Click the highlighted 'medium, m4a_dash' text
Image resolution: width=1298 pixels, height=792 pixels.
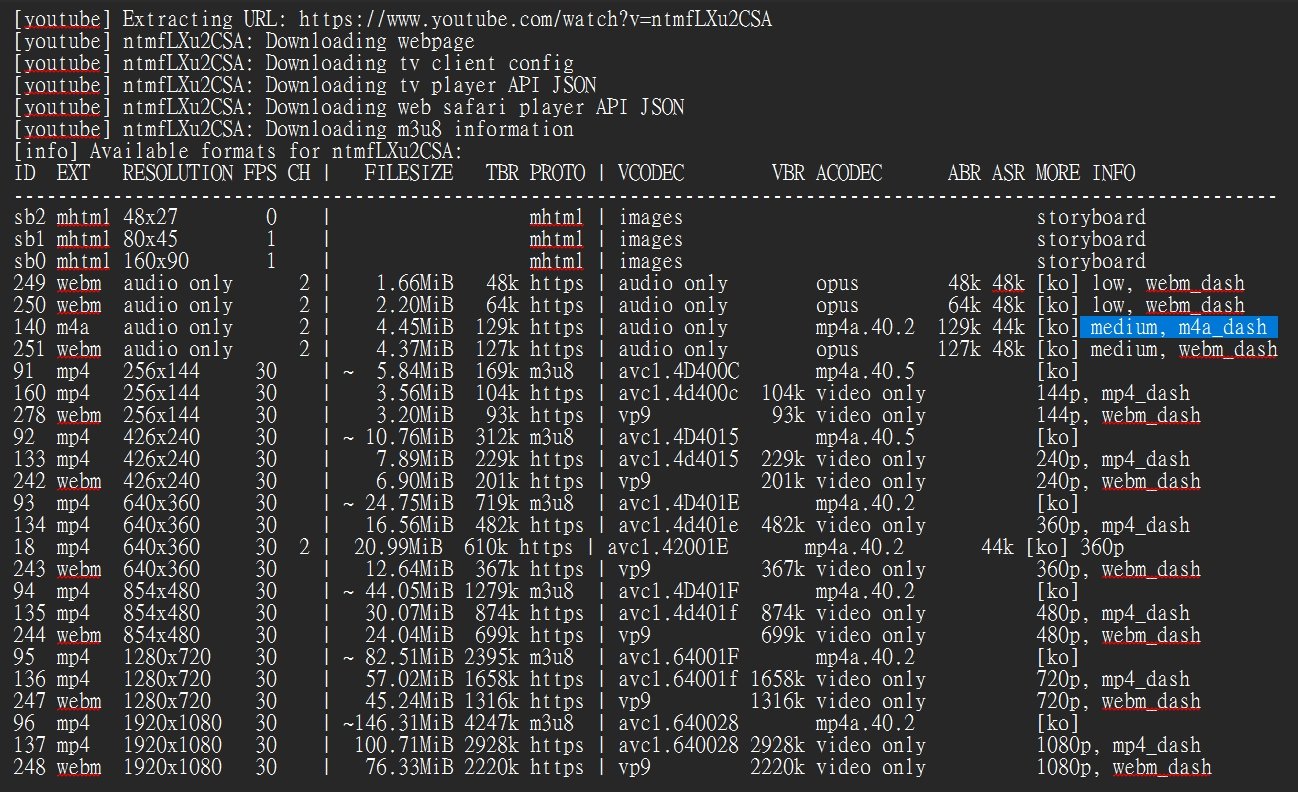tap(1178, 327)
